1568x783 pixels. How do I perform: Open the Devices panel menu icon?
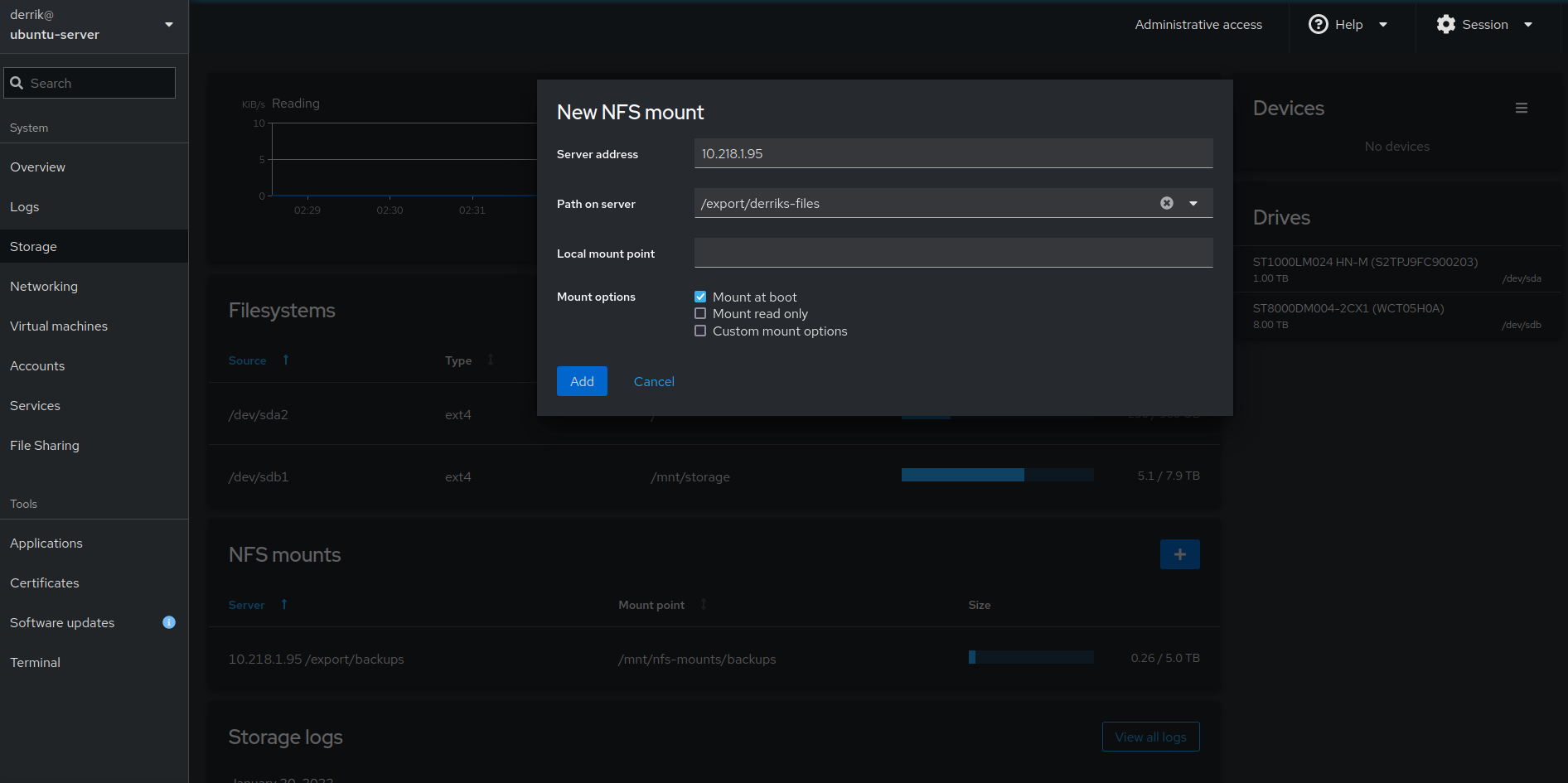1522,107
